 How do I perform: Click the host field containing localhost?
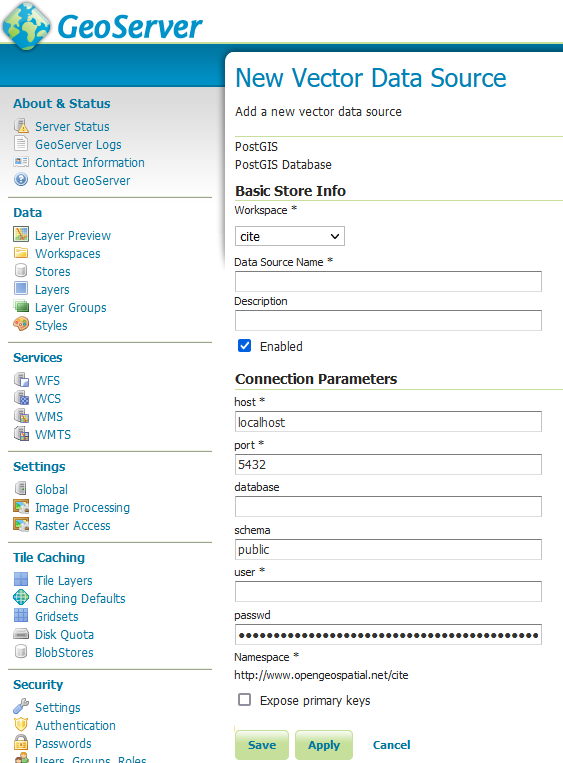pos(388,421)
